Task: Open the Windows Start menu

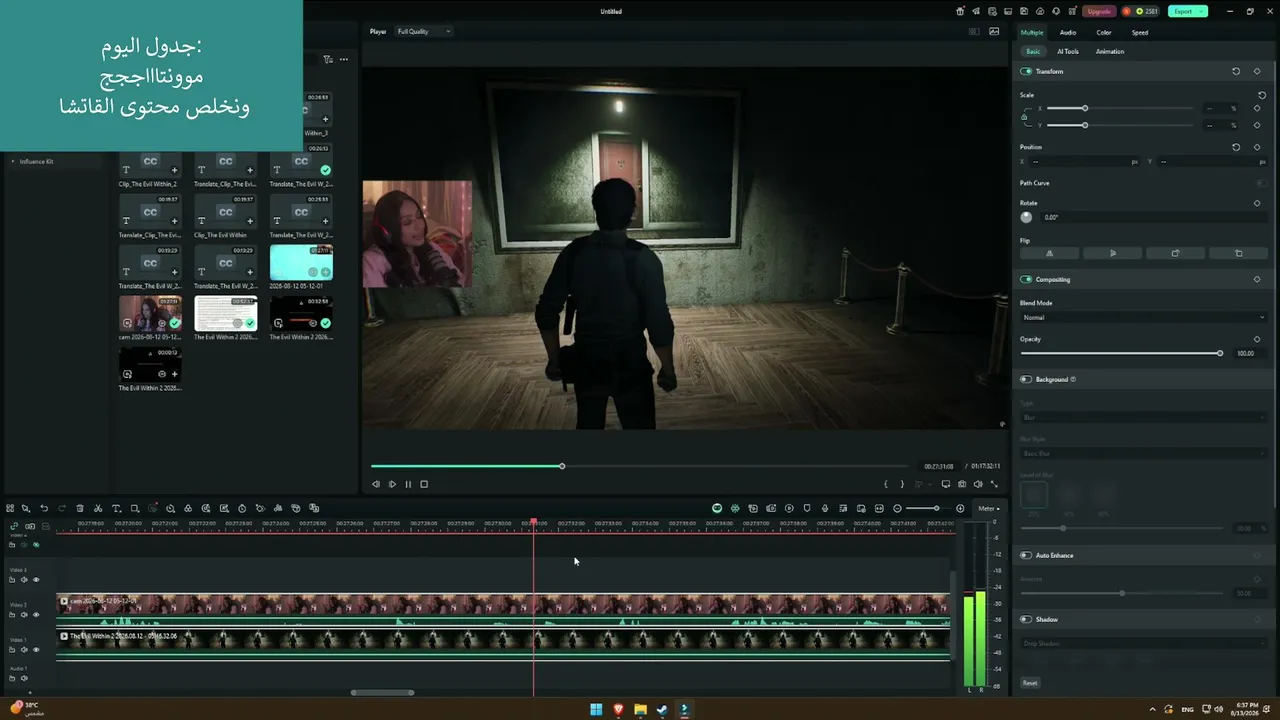Action: 596,710
